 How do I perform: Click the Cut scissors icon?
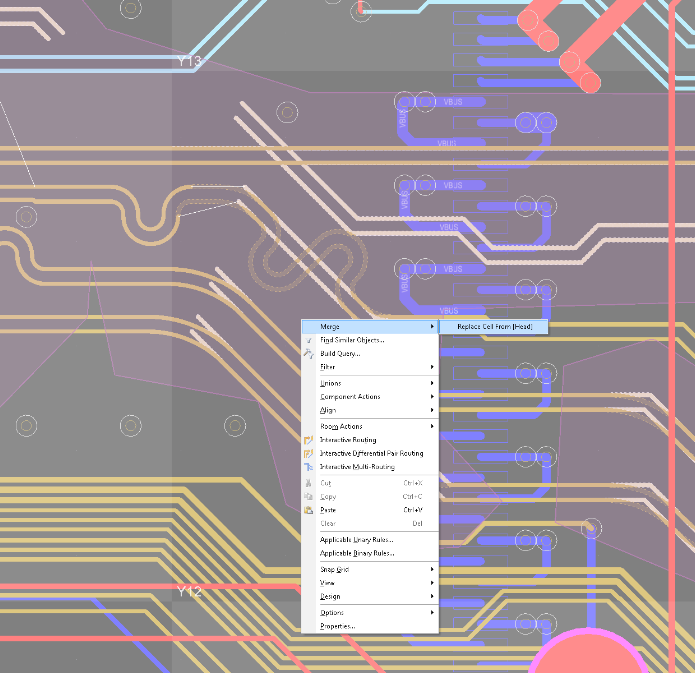tap(309, 483)
